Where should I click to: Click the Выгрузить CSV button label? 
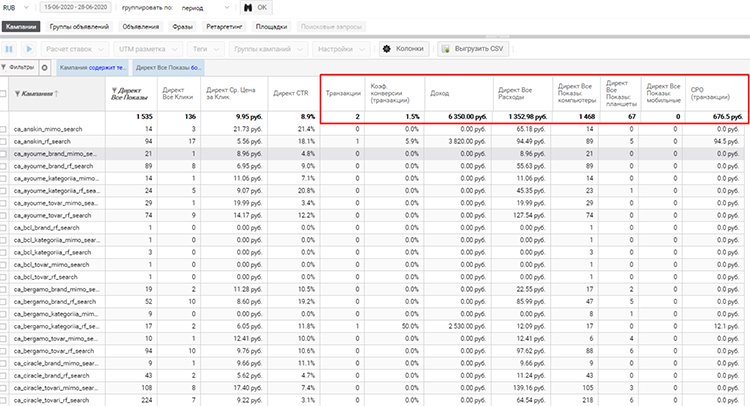click(x=479, y=49)
